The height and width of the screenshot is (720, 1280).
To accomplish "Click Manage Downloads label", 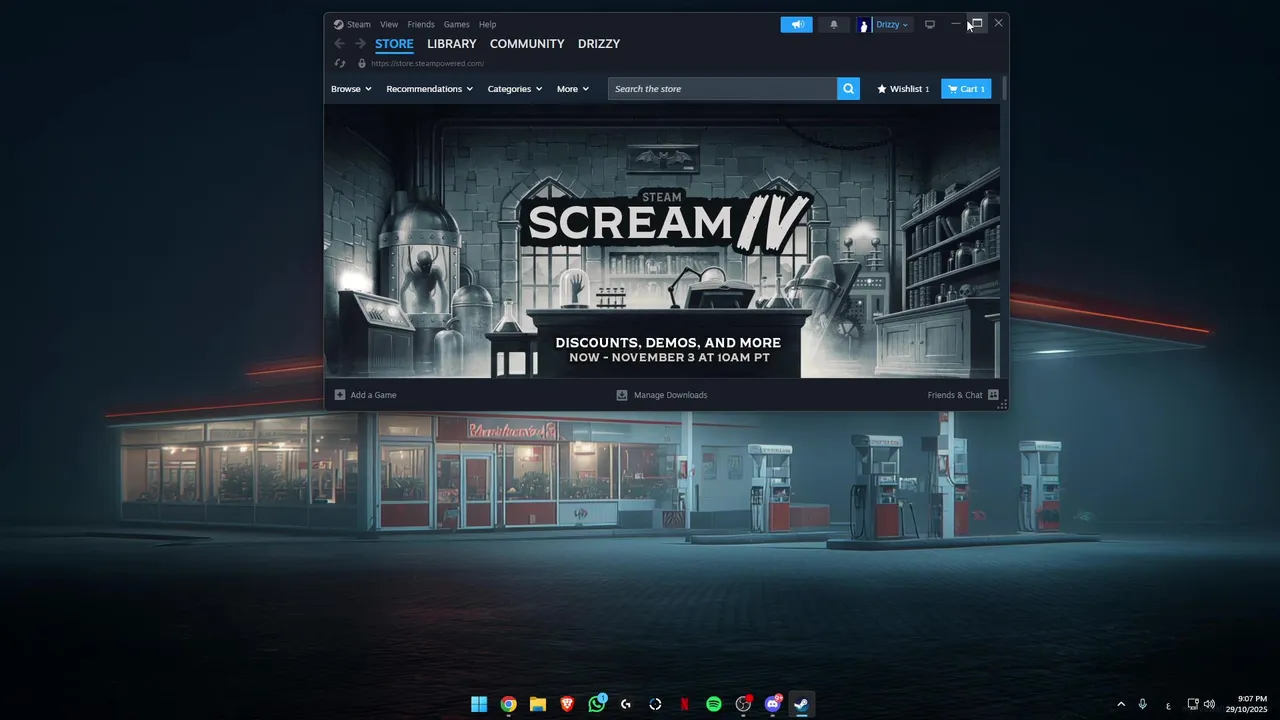I will [670, 395].
